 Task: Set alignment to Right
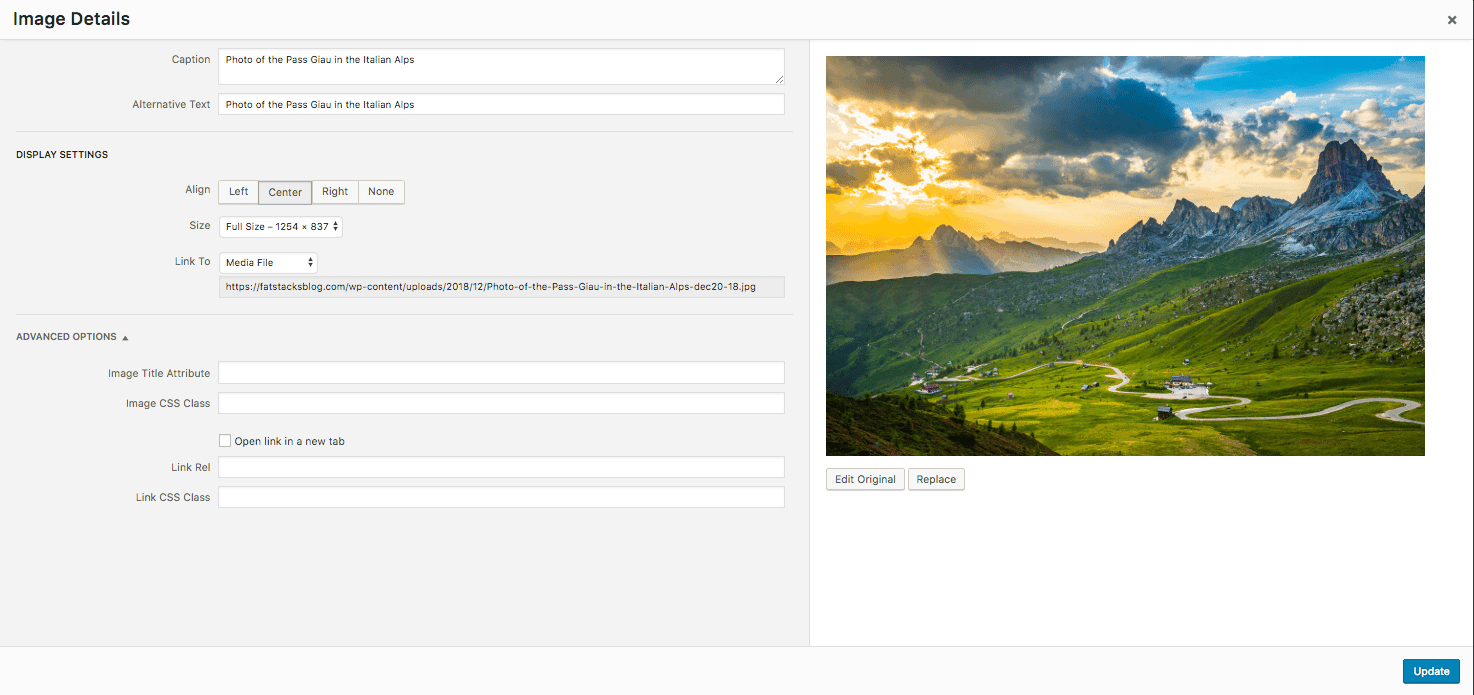coord(335,192)
